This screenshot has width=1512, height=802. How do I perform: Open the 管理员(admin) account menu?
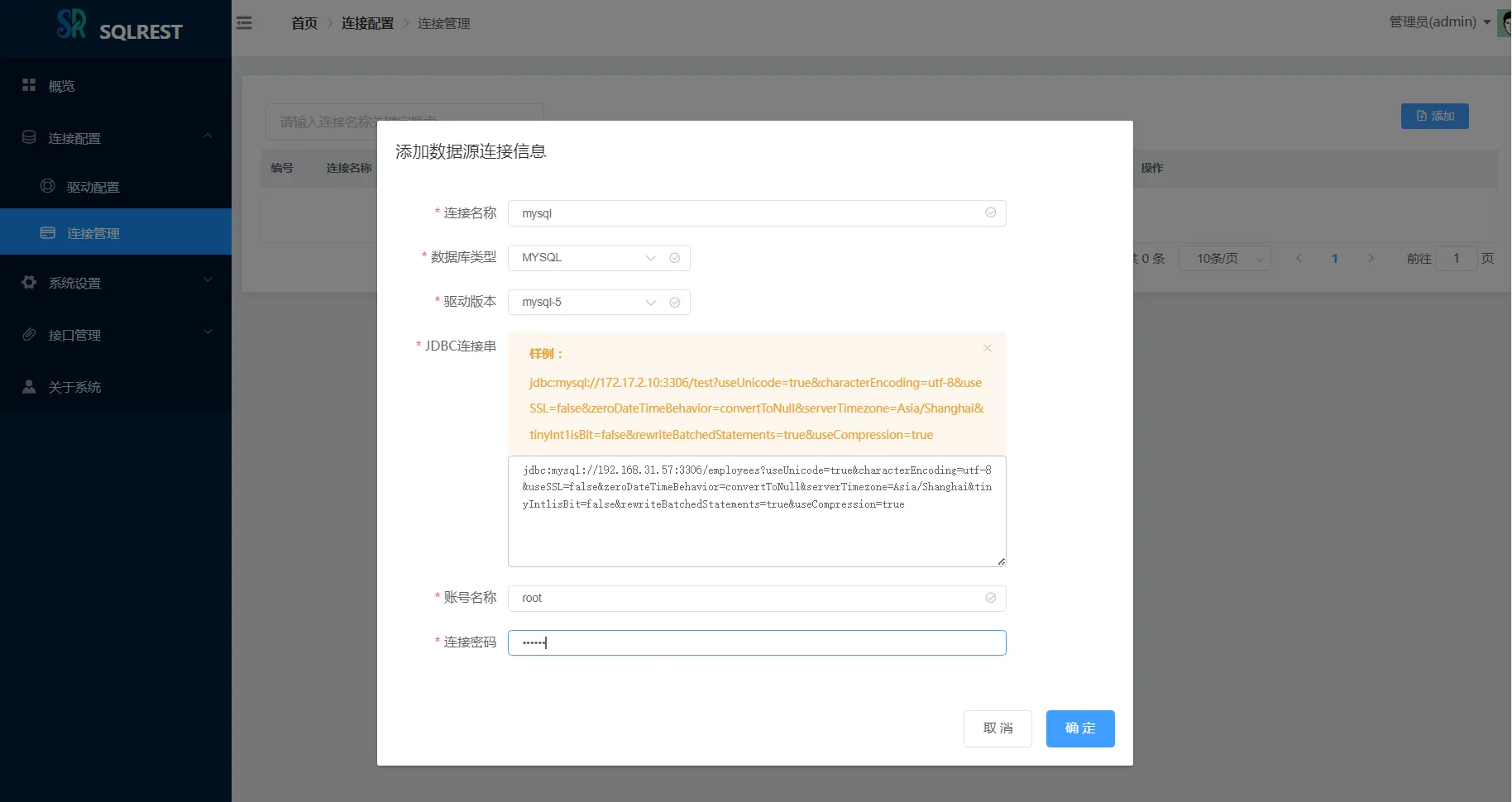(1433, 21)
